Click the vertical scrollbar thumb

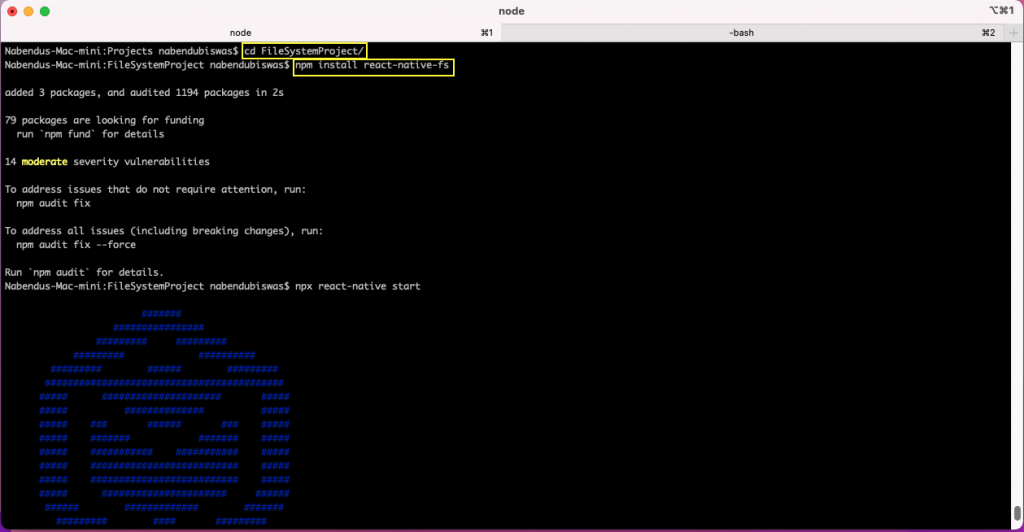1017,513
